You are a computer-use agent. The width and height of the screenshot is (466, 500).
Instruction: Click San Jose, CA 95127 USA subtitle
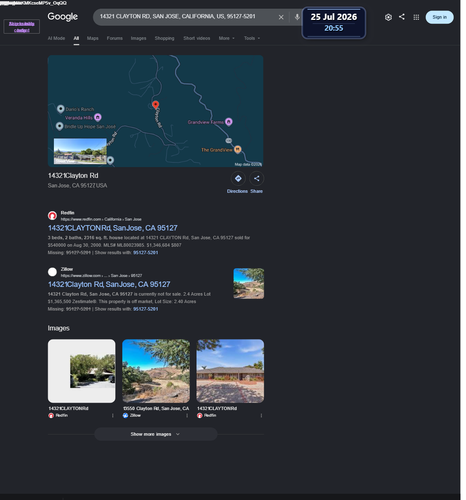point(78,187)
